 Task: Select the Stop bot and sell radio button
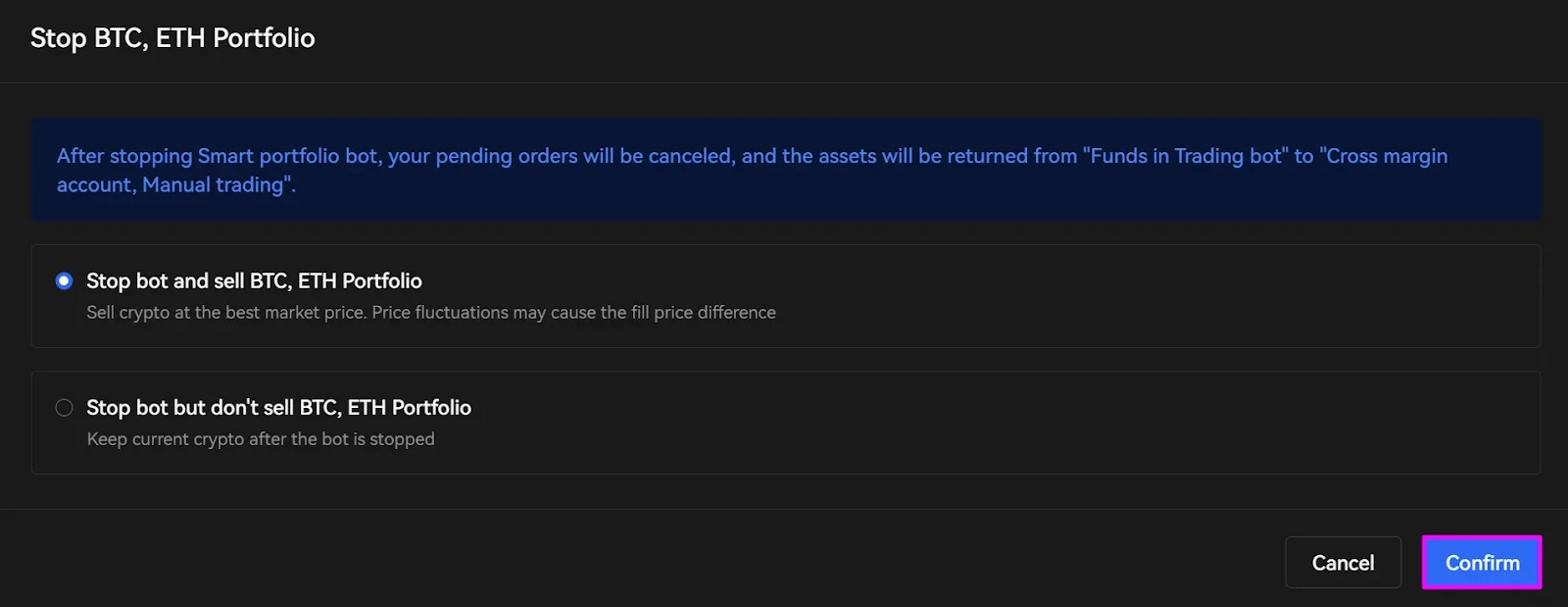[x=65, y=281]
